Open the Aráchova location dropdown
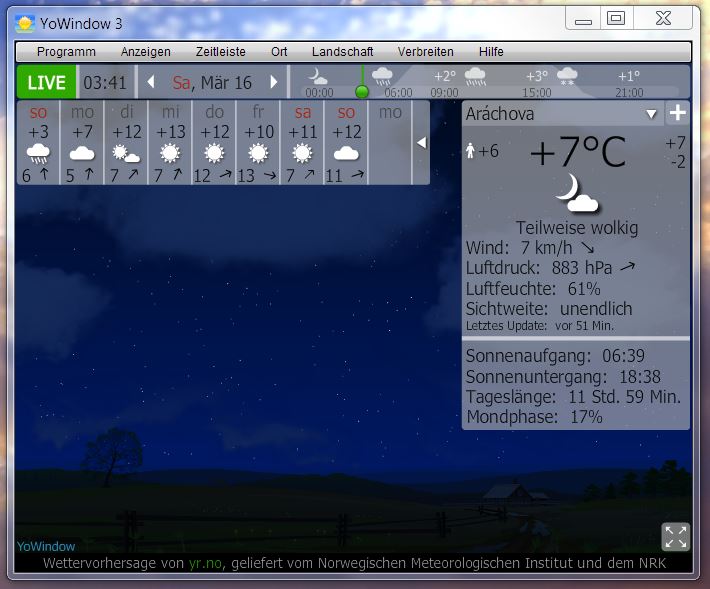The image size is (710, 589). [651, 114]
